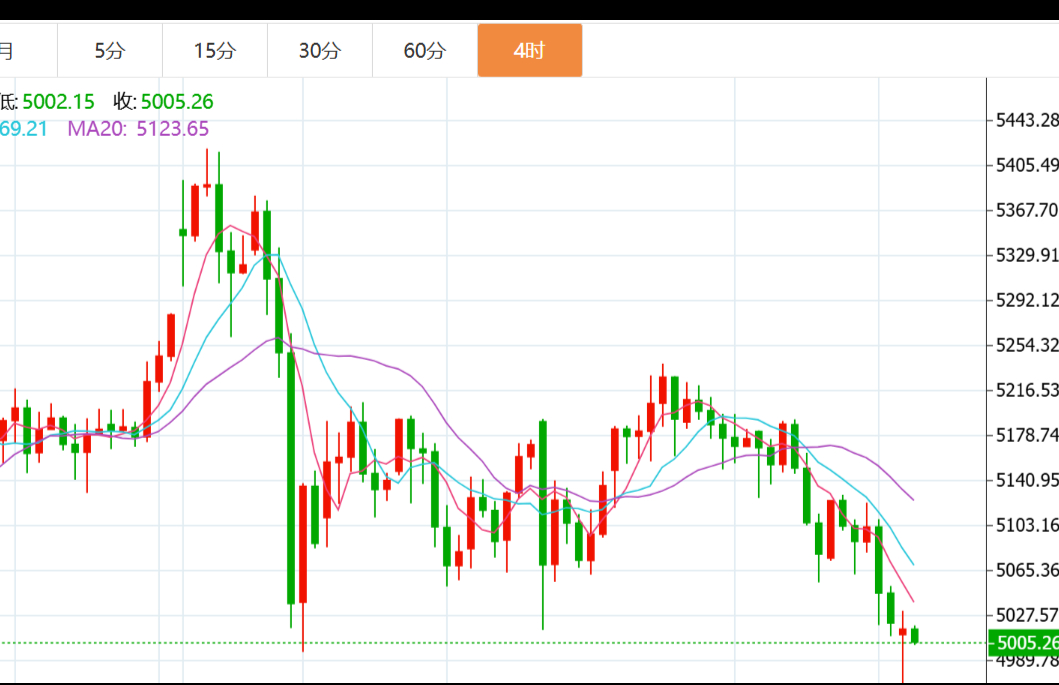Viewport: 1059px width, 685px height.
Task: Select the 15分 interval tab
Action: [215, 50]
